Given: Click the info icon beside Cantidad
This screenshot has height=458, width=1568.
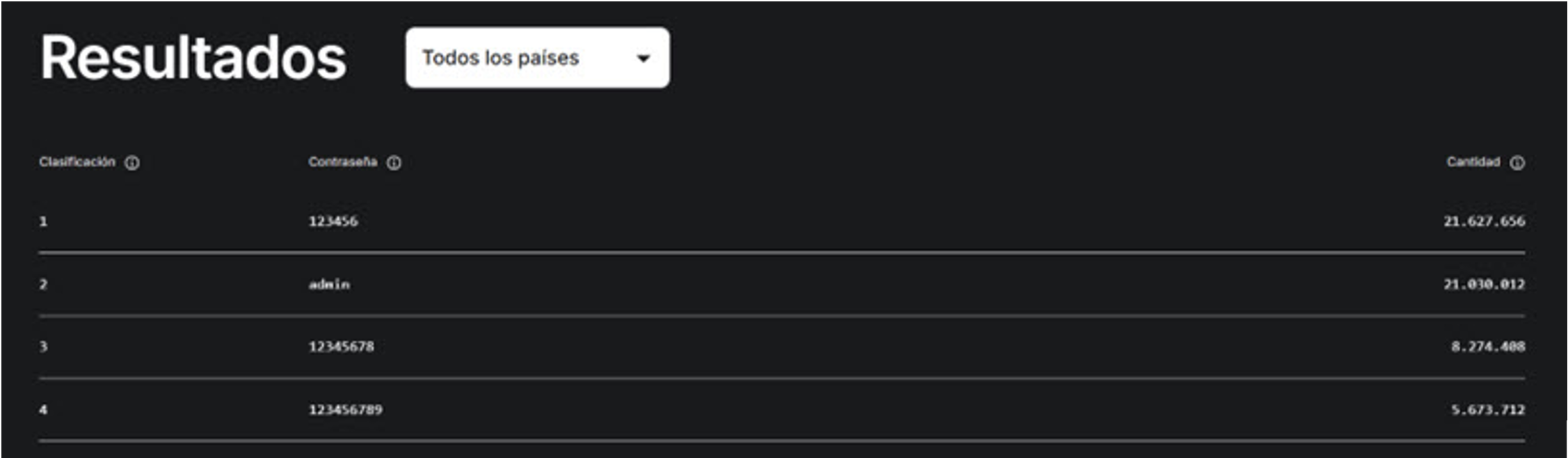Looking at the screenshot, I should pos(1517,163).
